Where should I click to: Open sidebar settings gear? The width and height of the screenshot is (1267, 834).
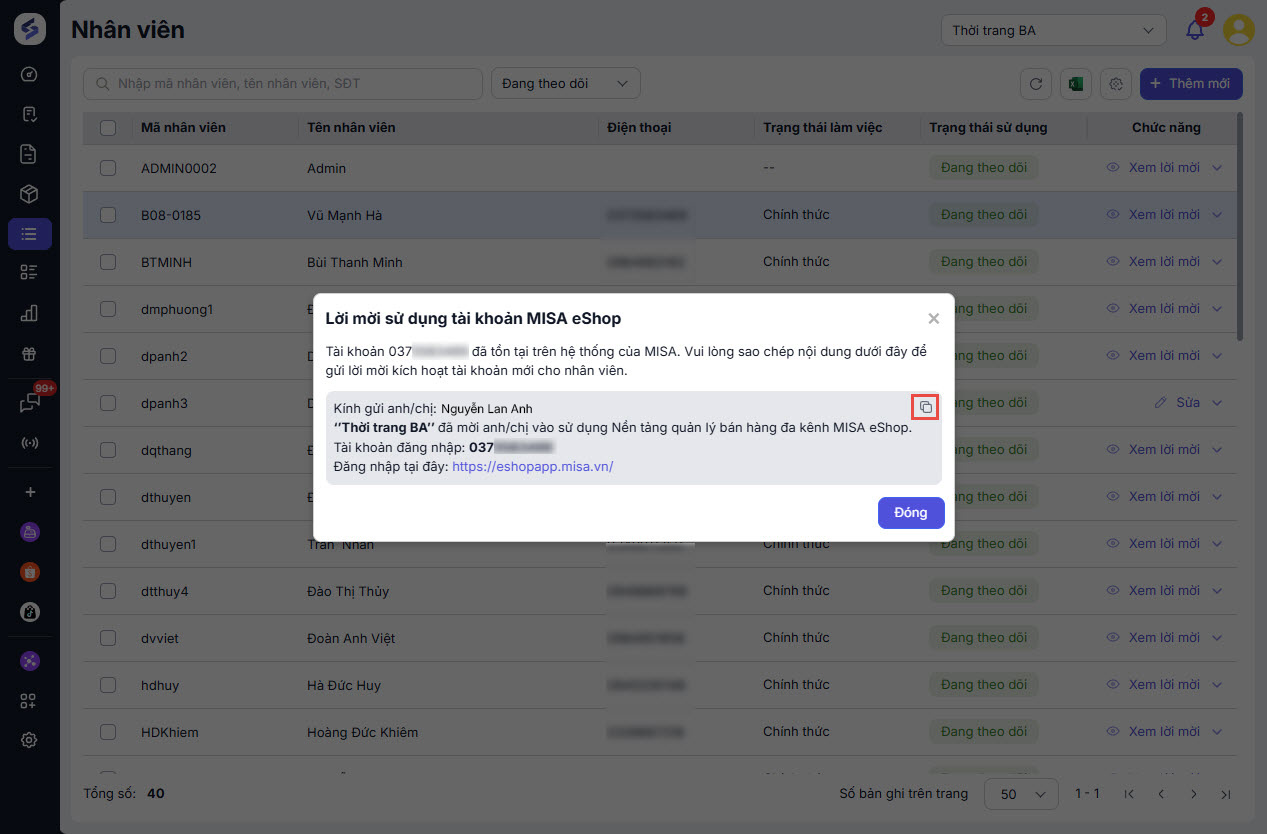tap(29, 740)
